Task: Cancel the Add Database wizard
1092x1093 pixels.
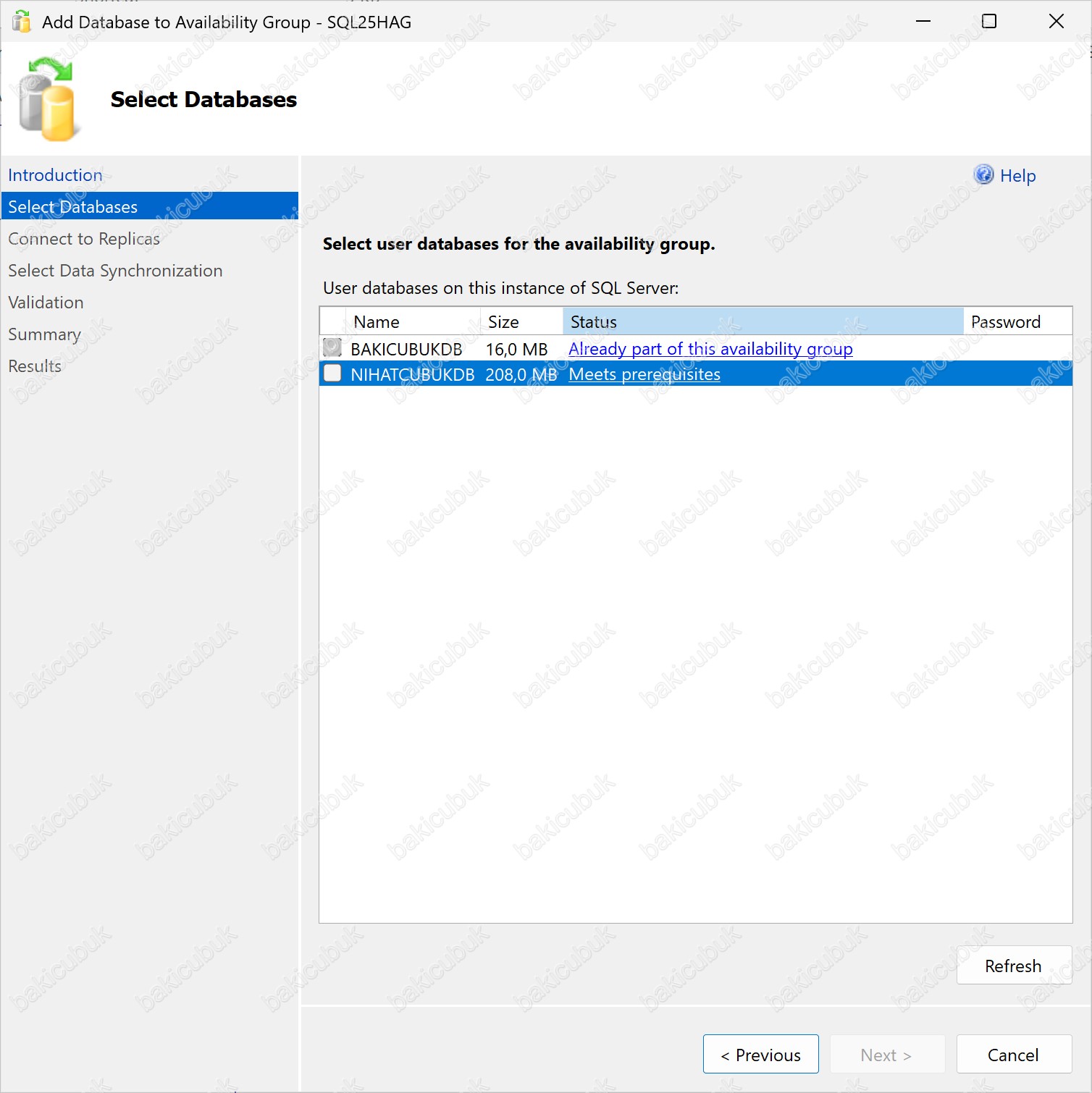Action: pos(1013,1055)
